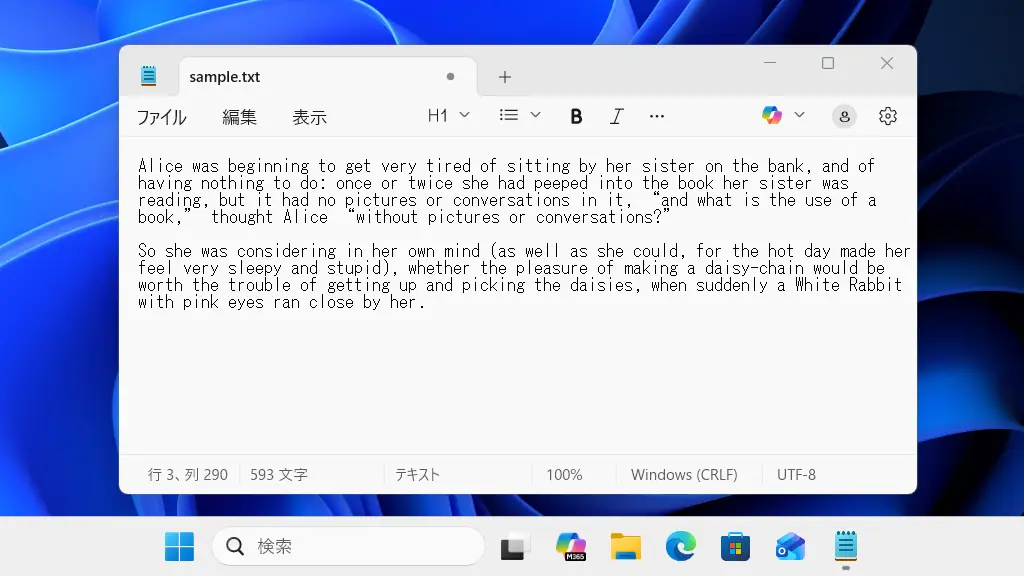
Task: Toggle italic text formatting
Action: [x=616, y=116]
